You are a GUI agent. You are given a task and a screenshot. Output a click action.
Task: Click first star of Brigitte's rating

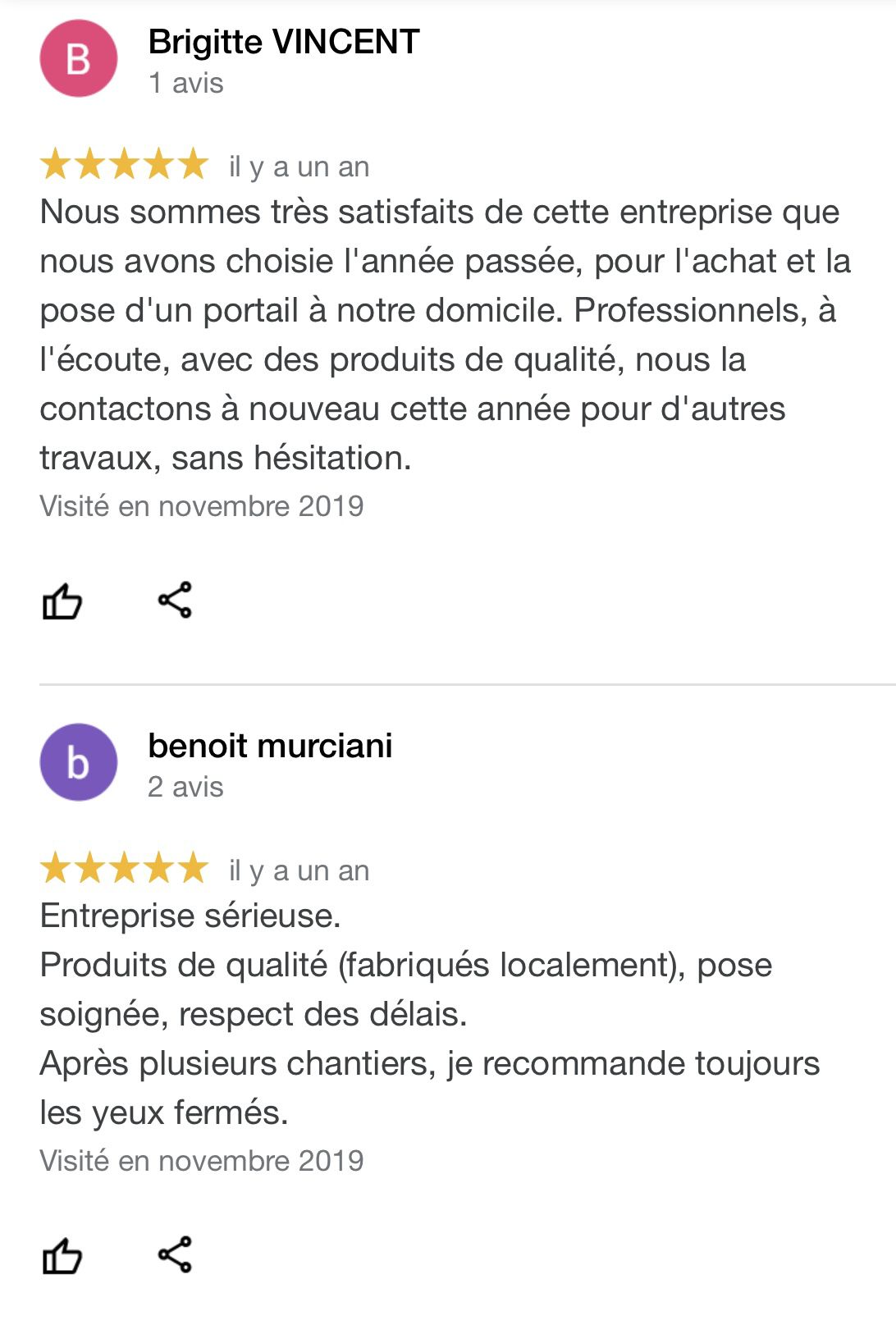pos(55,165)
